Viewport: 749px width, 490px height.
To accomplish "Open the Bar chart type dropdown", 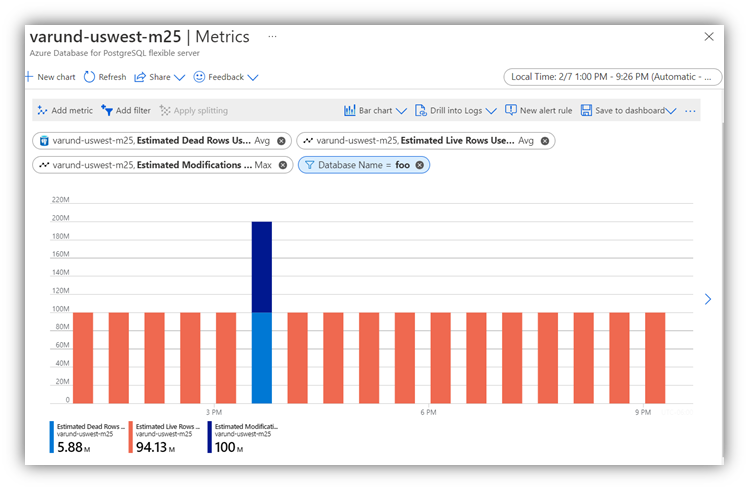I will tap(375, 110).
